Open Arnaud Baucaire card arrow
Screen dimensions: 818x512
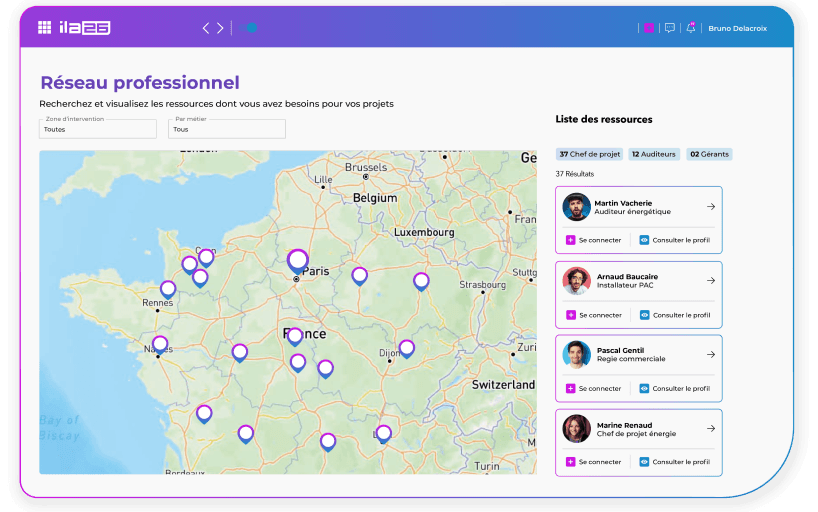pos(711,281)
